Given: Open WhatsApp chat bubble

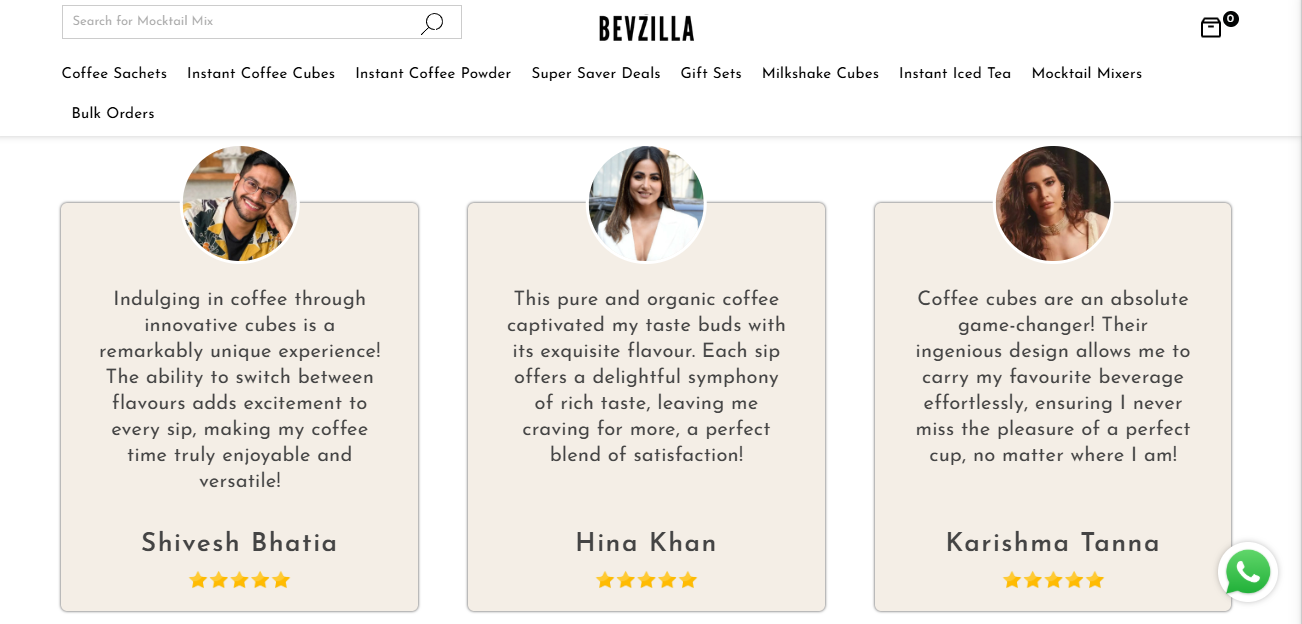Looking at the screenshot, I should pyautogui.click(x=1248, y=572).
